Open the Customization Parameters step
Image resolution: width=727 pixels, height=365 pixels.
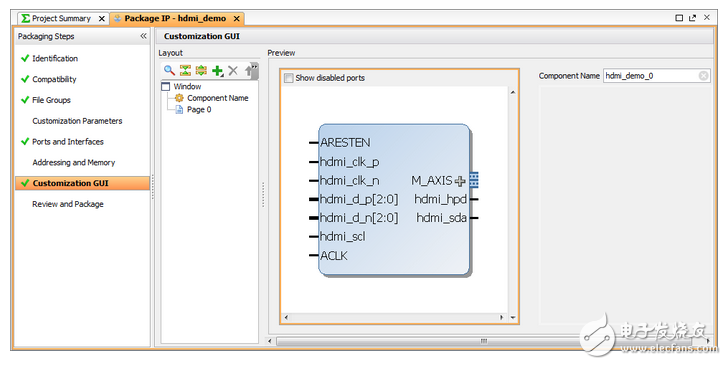point(77,121)
